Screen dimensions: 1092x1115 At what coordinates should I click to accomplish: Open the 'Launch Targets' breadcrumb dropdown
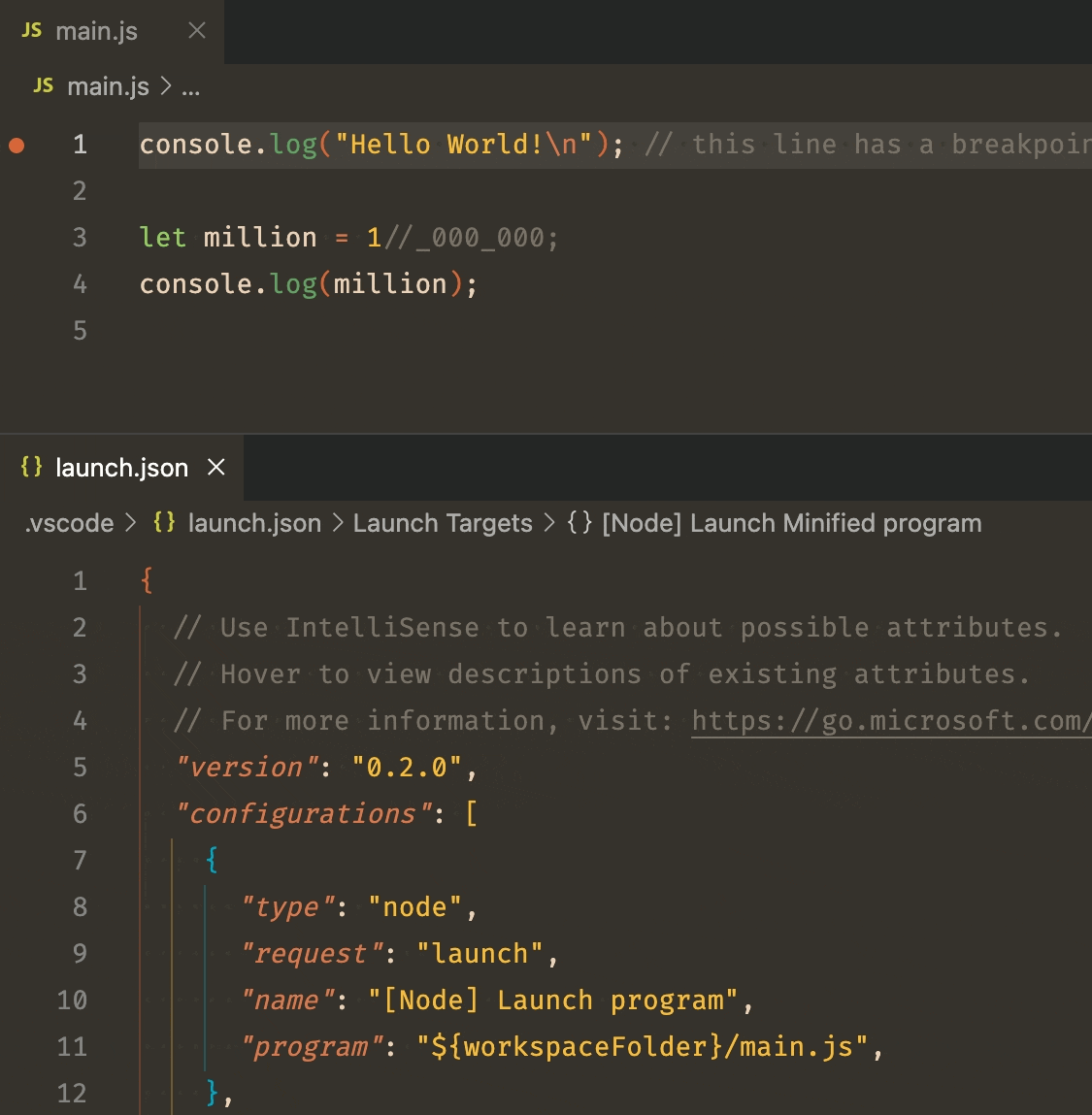tap(443, 523)
